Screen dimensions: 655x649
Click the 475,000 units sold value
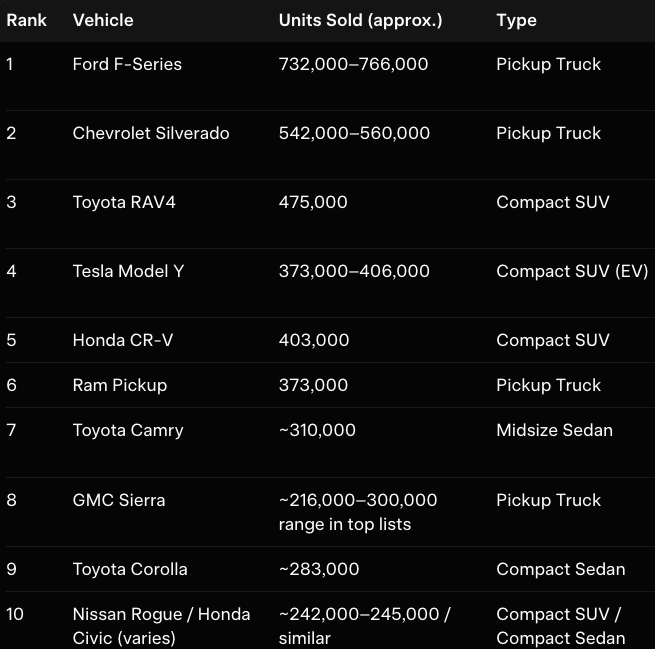(x=313, y=202)
